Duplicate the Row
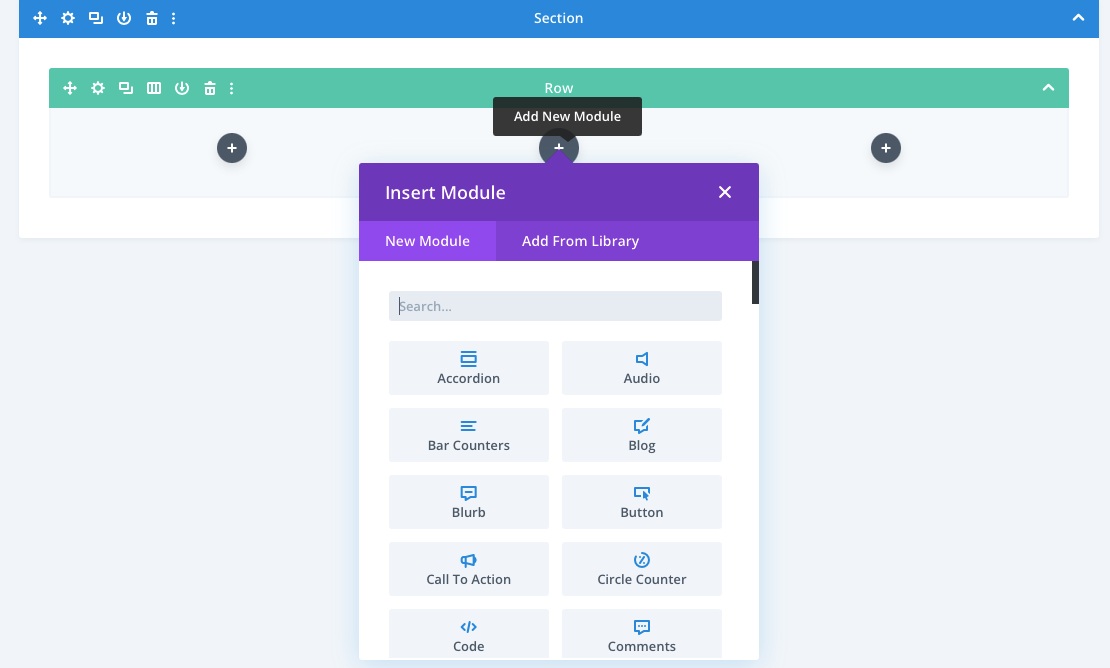This screenshot has width=1110, height=668. tap(125, 87)
